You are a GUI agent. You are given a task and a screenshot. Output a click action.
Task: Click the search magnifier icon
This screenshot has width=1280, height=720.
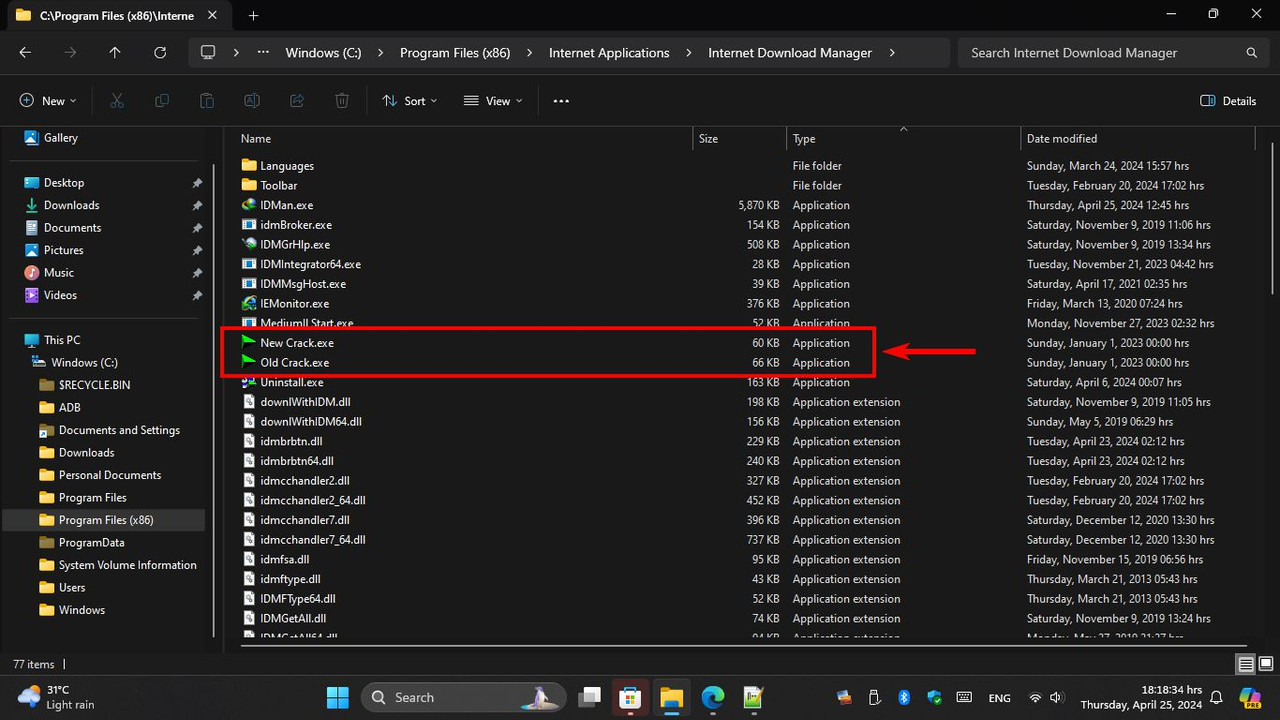tap(1251, 53)
